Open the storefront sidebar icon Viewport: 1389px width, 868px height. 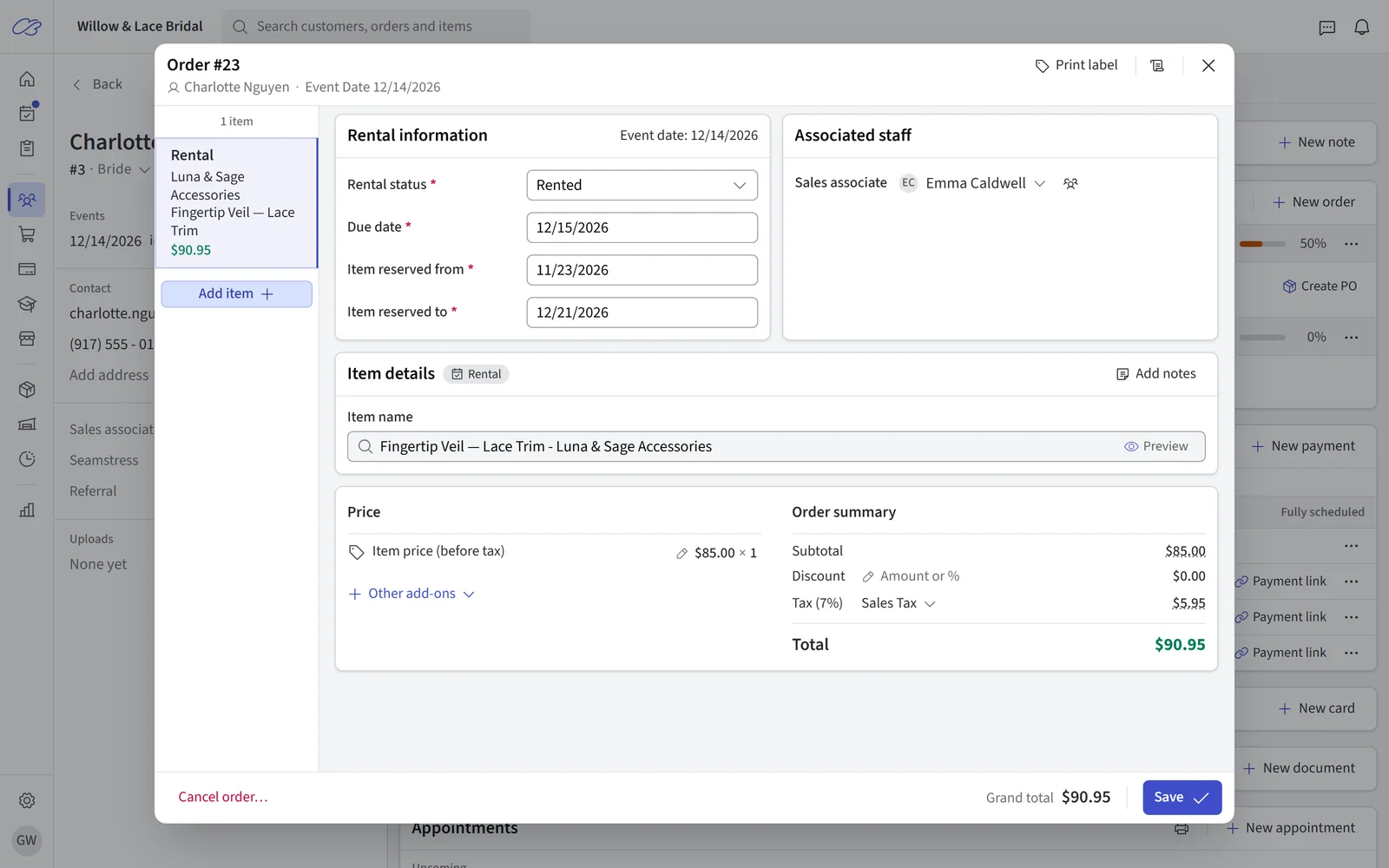(27, 339)
